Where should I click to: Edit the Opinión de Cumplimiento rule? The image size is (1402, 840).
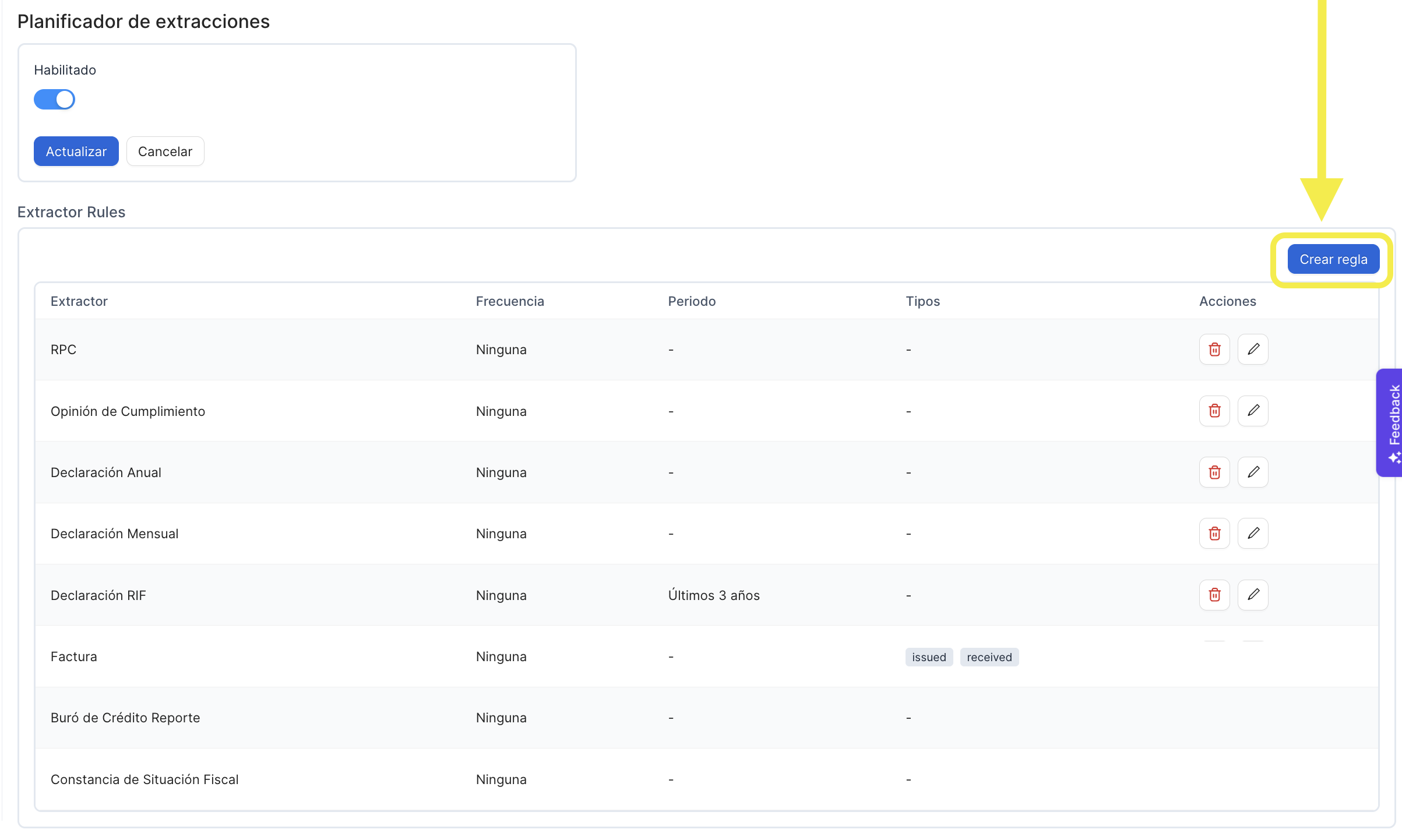[1253, 411]
